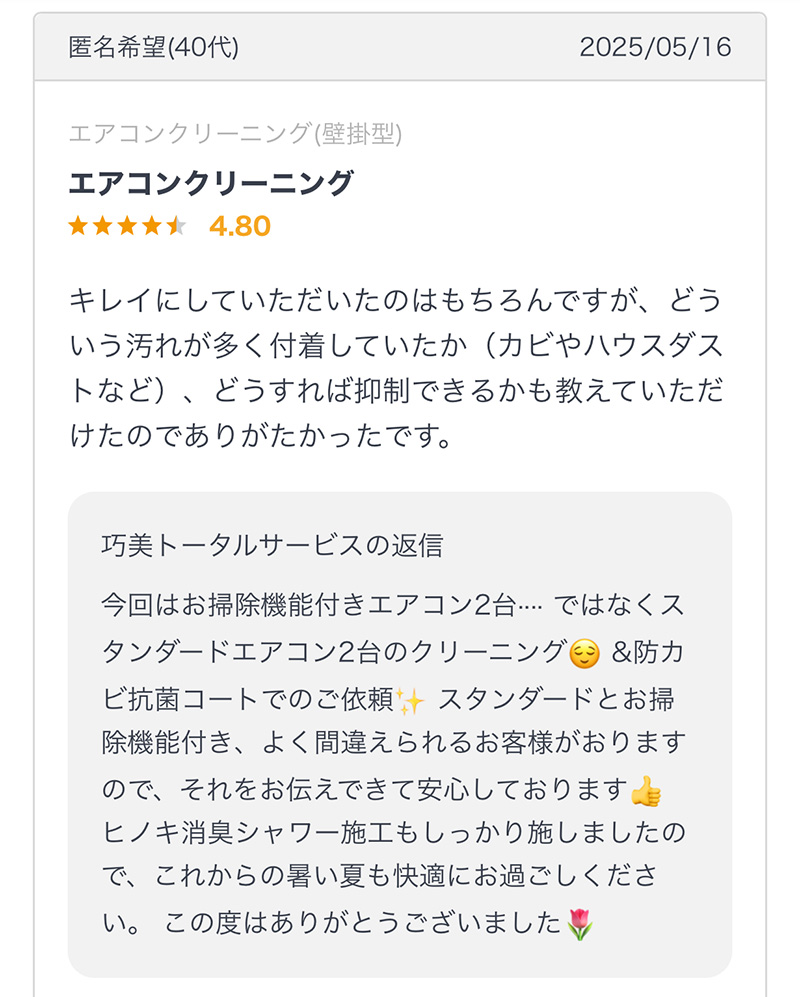This screenshot has width=800, height=997.
Task: Click the bold エアコンクリーニング review title
Action: [x=210, y=183]
